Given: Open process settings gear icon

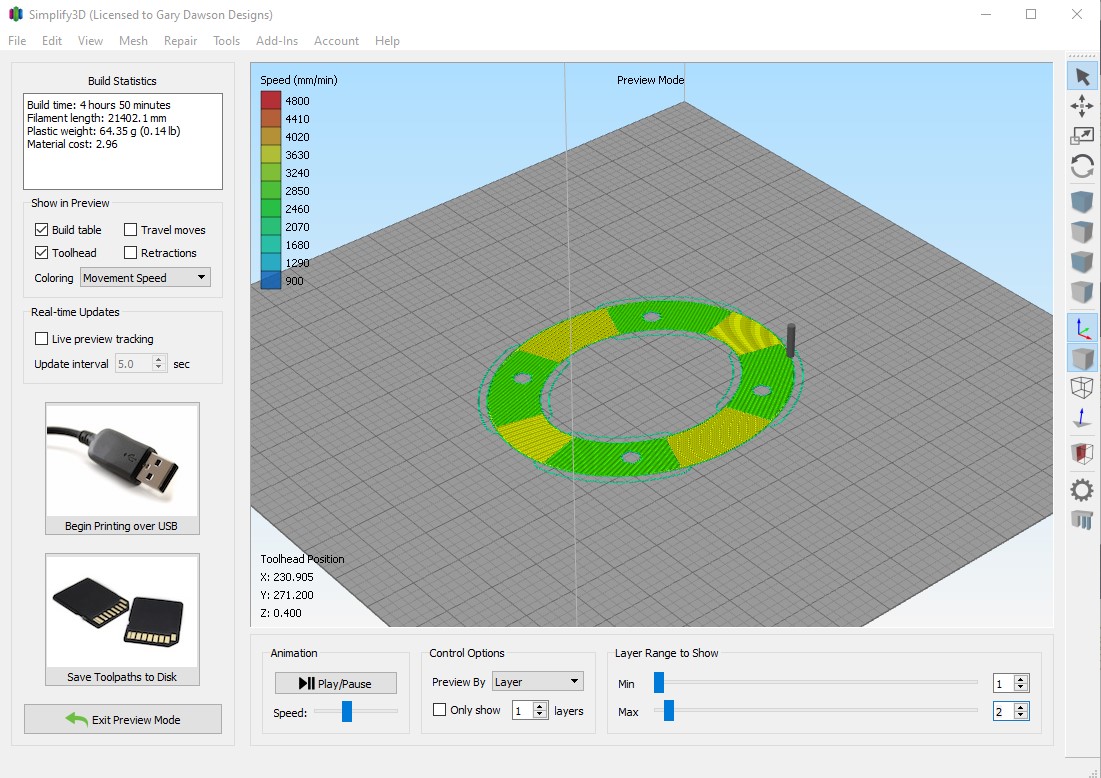Looking at the screenshot, I should click(1082, 489).
